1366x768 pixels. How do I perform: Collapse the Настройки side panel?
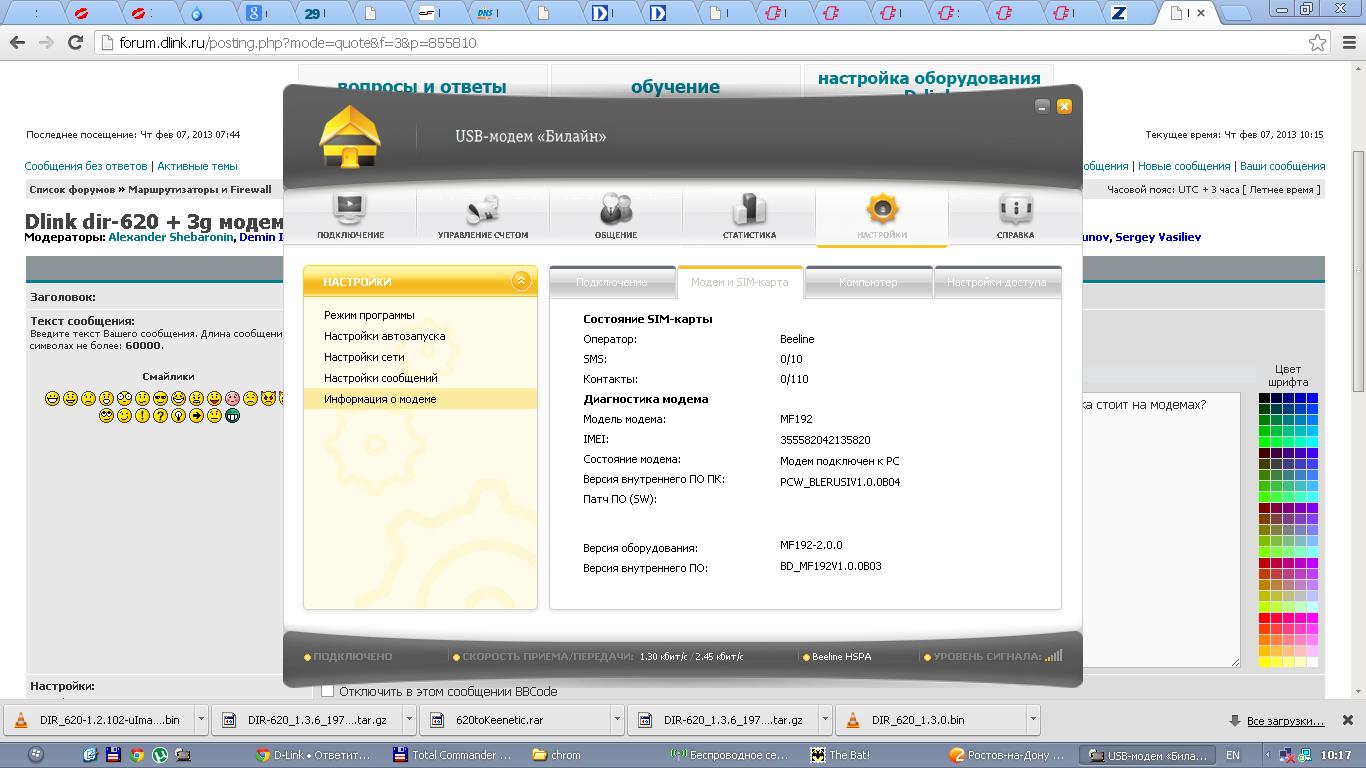coord(520,282)
